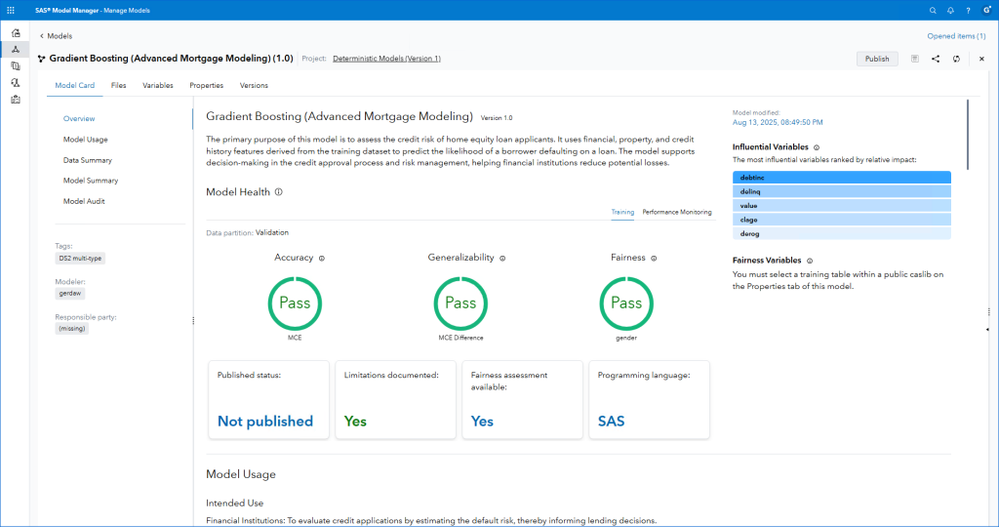Click the Publish button
Image resolution: width=999 pixels, height=527 pixels.
(x=877, y=59)
